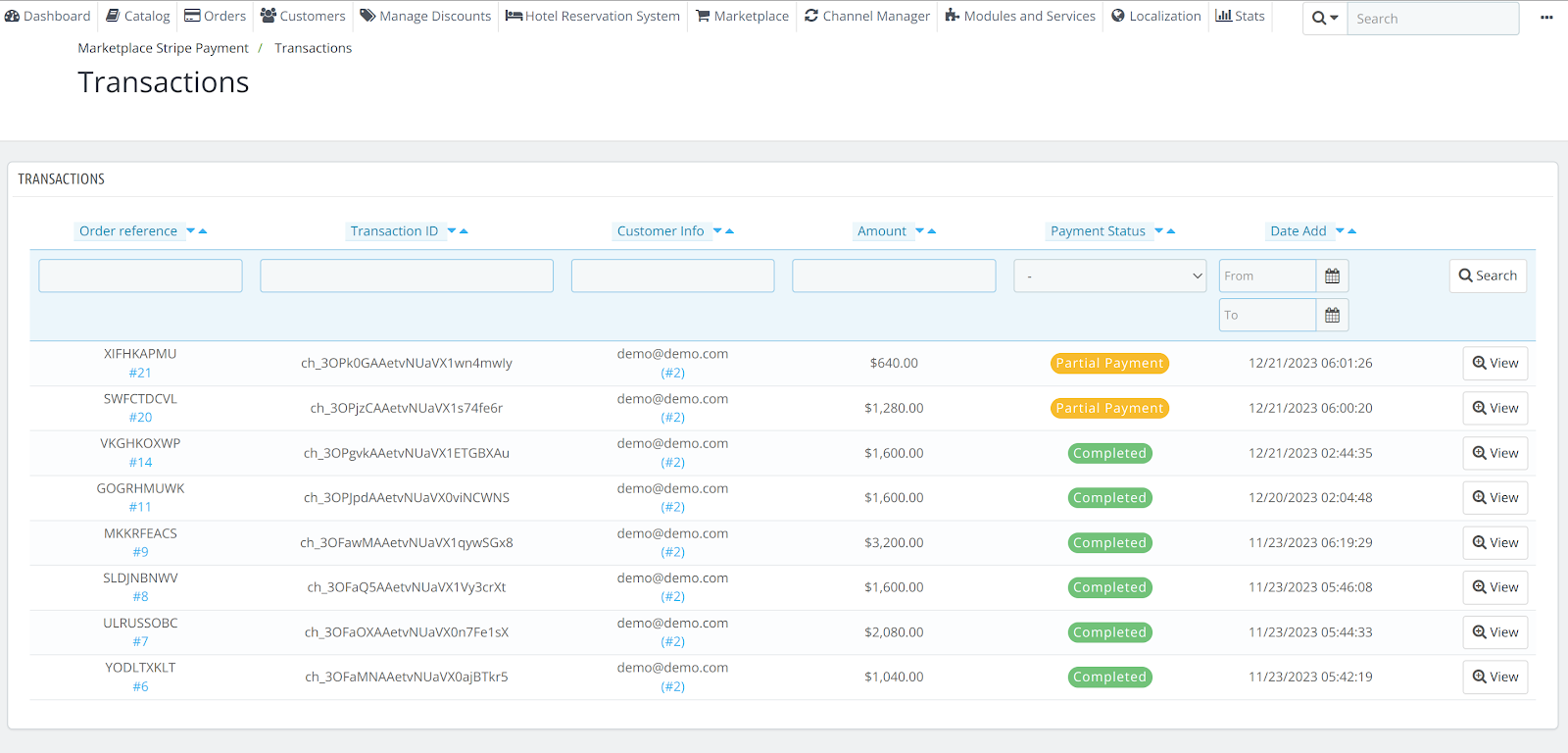Screen dimensions: 1568x753
Task: Focus the Transaction ID filter field
Action: tap(407, 276)
